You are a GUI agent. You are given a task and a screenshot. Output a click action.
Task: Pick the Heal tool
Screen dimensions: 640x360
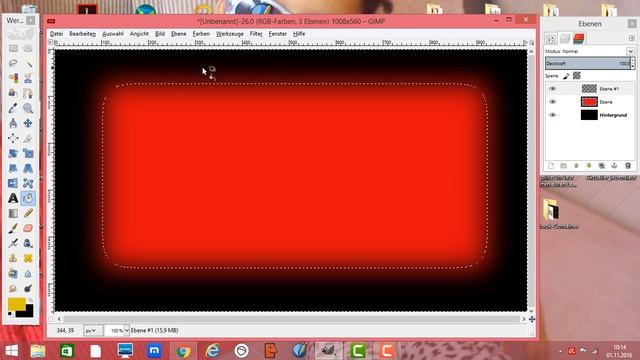coord(28,258)
